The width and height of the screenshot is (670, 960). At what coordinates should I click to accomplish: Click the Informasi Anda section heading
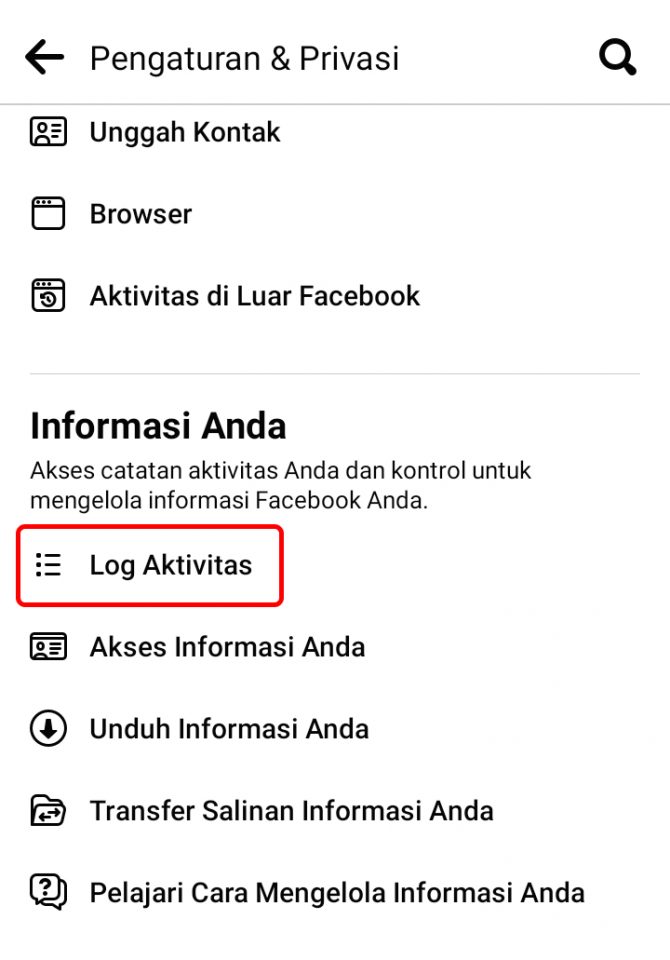[x=158, y=426]
